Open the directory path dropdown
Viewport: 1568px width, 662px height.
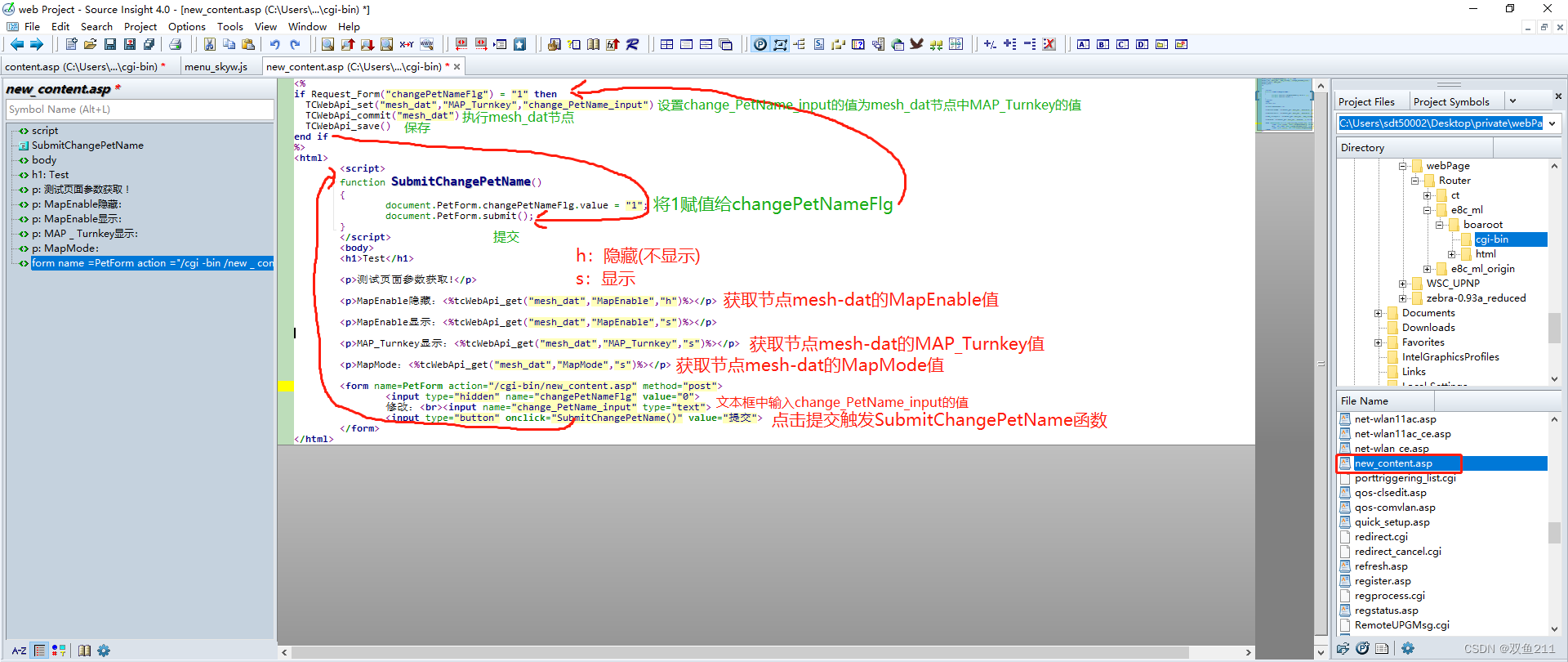1552,123
